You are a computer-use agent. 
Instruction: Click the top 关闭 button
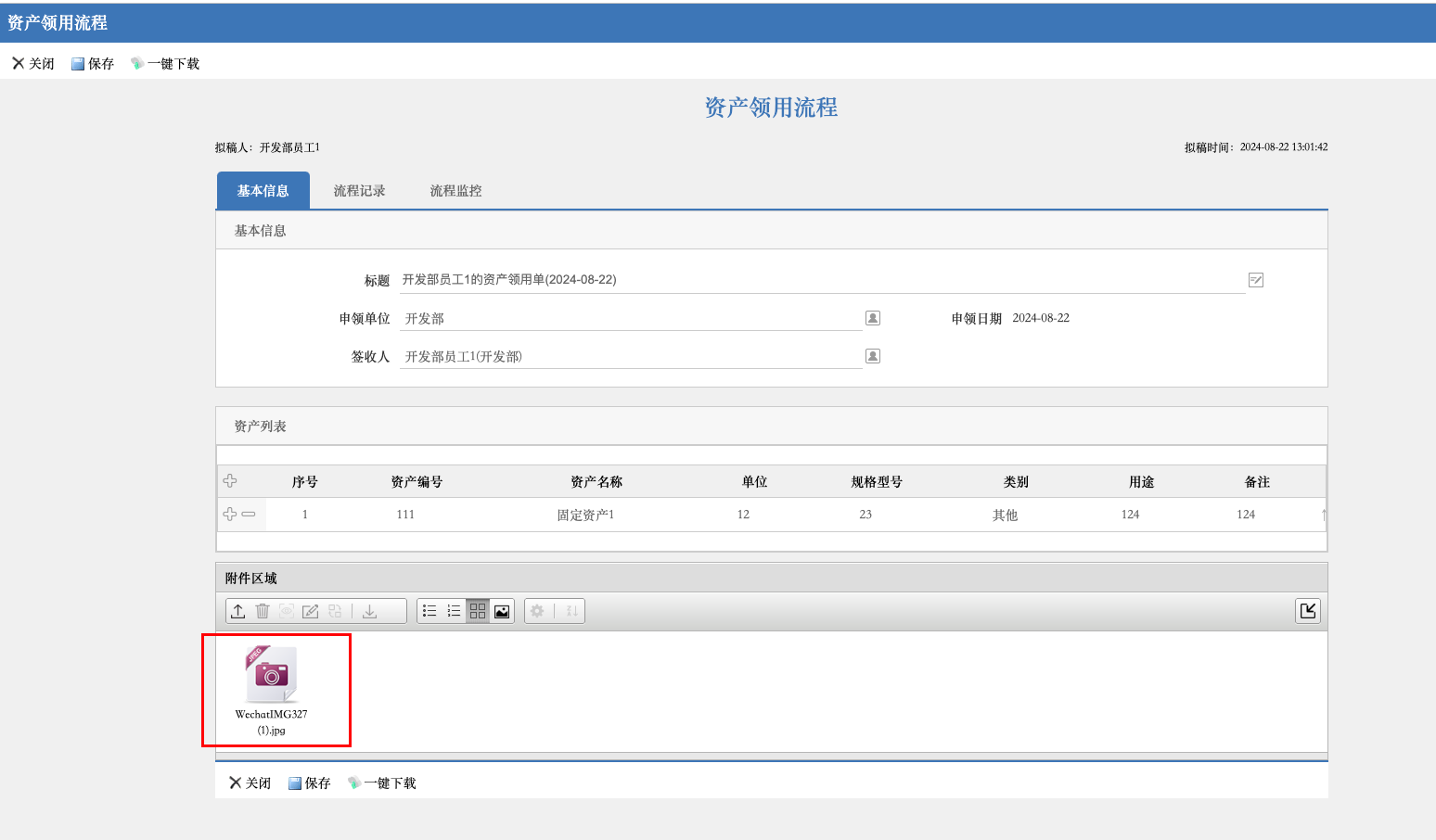coord(33,63)
